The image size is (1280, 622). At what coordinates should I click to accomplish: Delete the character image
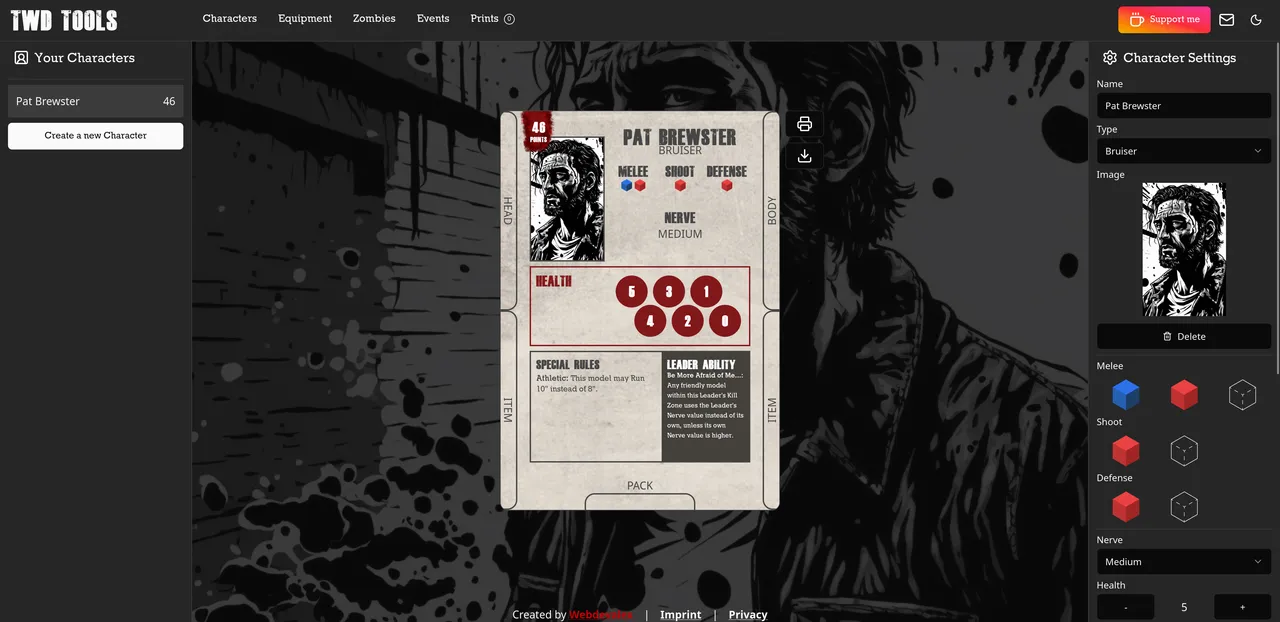pyautogui.click(x=1184, y=336)
